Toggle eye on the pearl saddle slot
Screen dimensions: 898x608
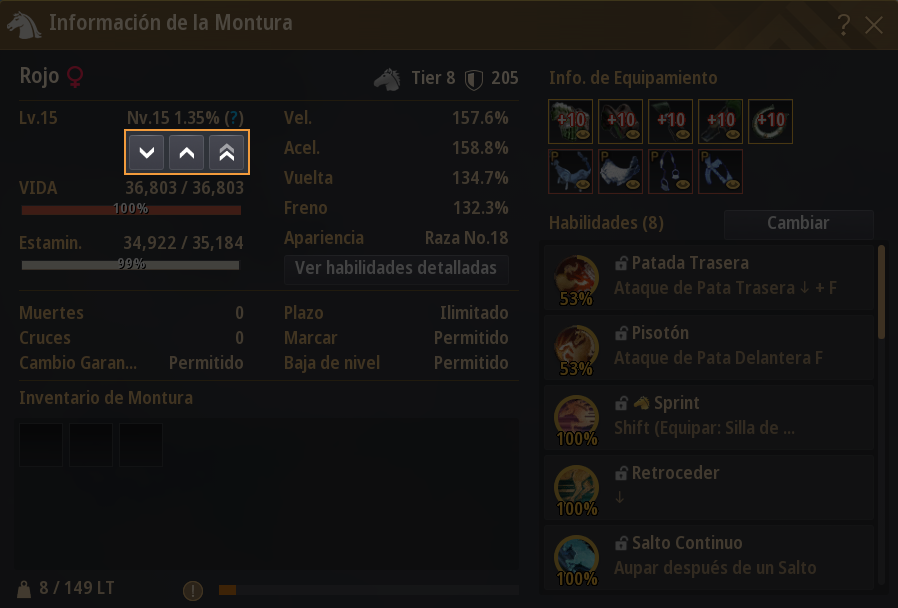tap(633, 184)
